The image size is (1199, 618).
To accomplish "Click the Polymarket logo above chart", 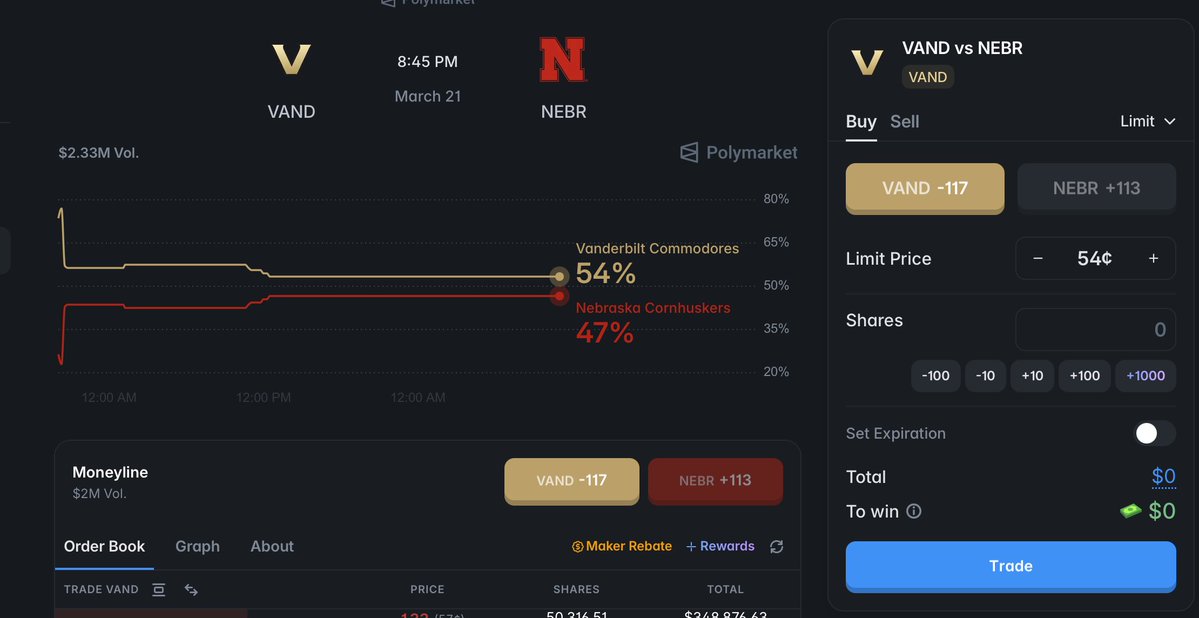I will pyautogui.click(x=739, y=152).
